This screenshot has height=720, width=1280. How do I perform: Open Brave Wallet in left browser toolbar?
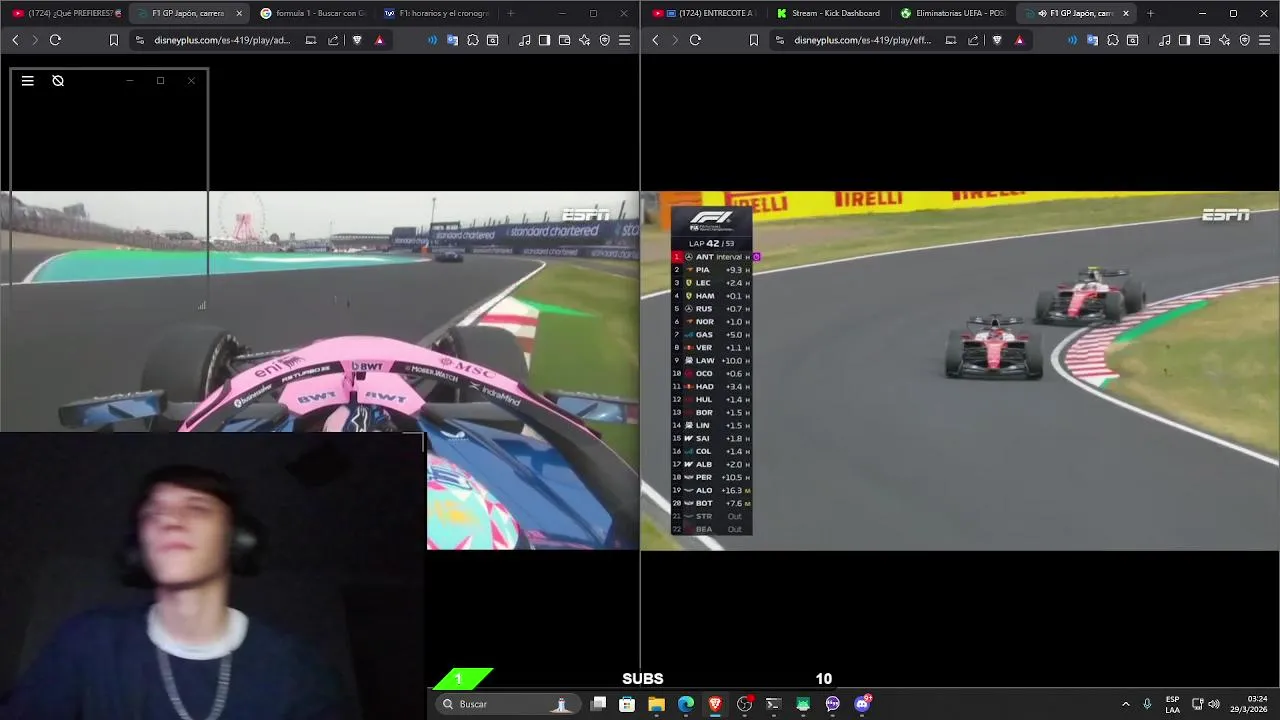click(x=564, y=40)
